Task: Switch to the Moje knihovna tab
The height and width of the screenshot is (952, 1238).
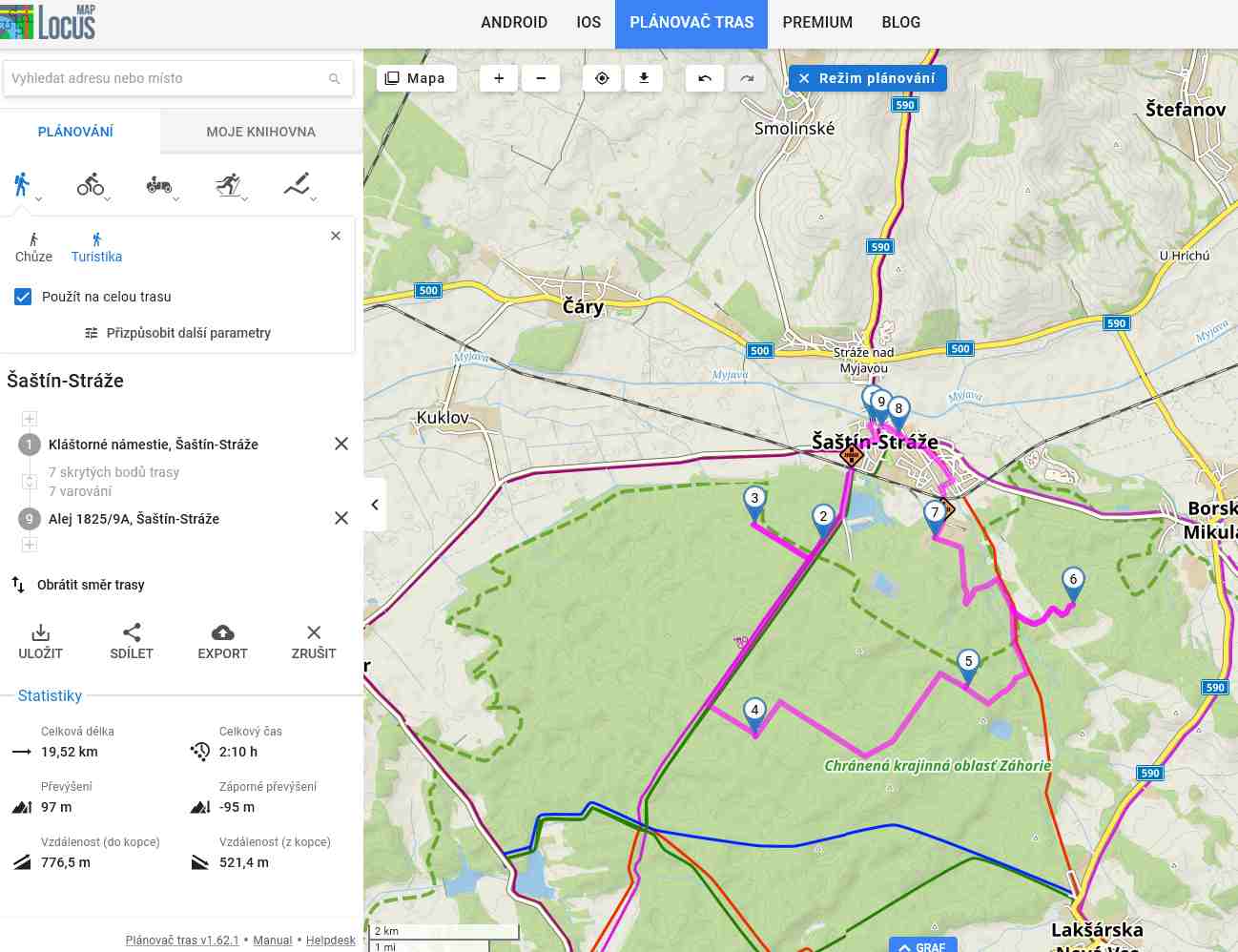Action: pos(260,132)
